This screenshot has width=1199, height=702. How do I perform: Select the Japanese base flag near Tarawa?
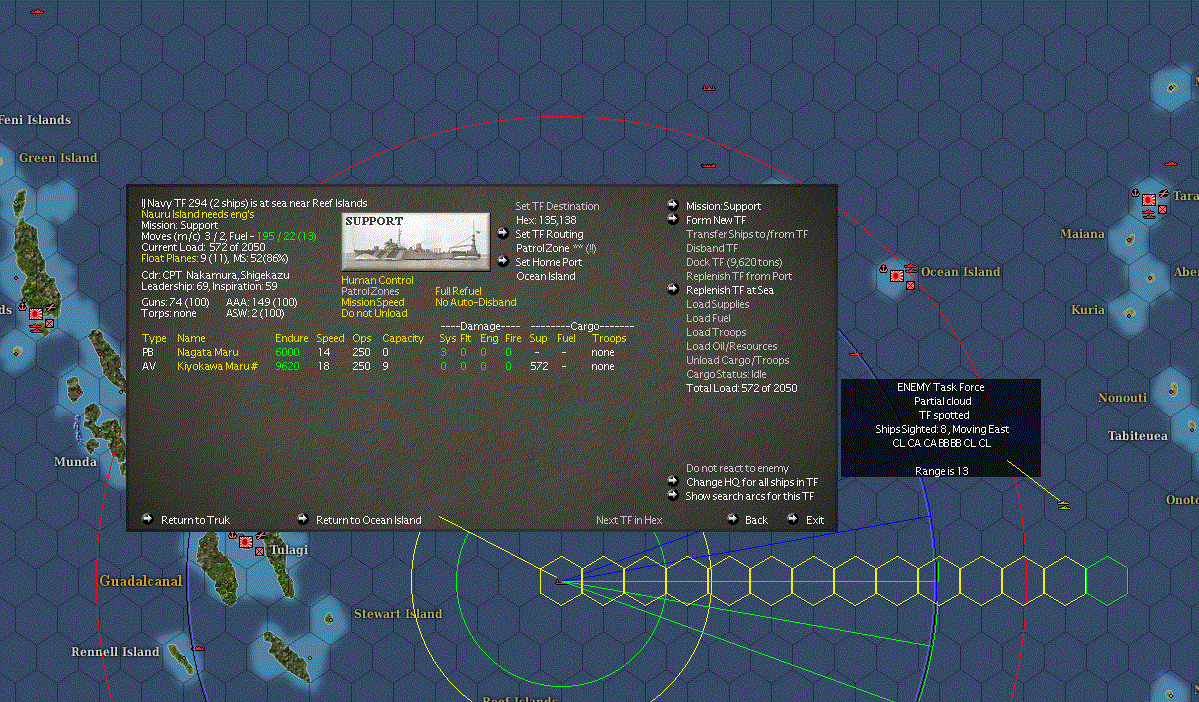(x=1149, y=200)
